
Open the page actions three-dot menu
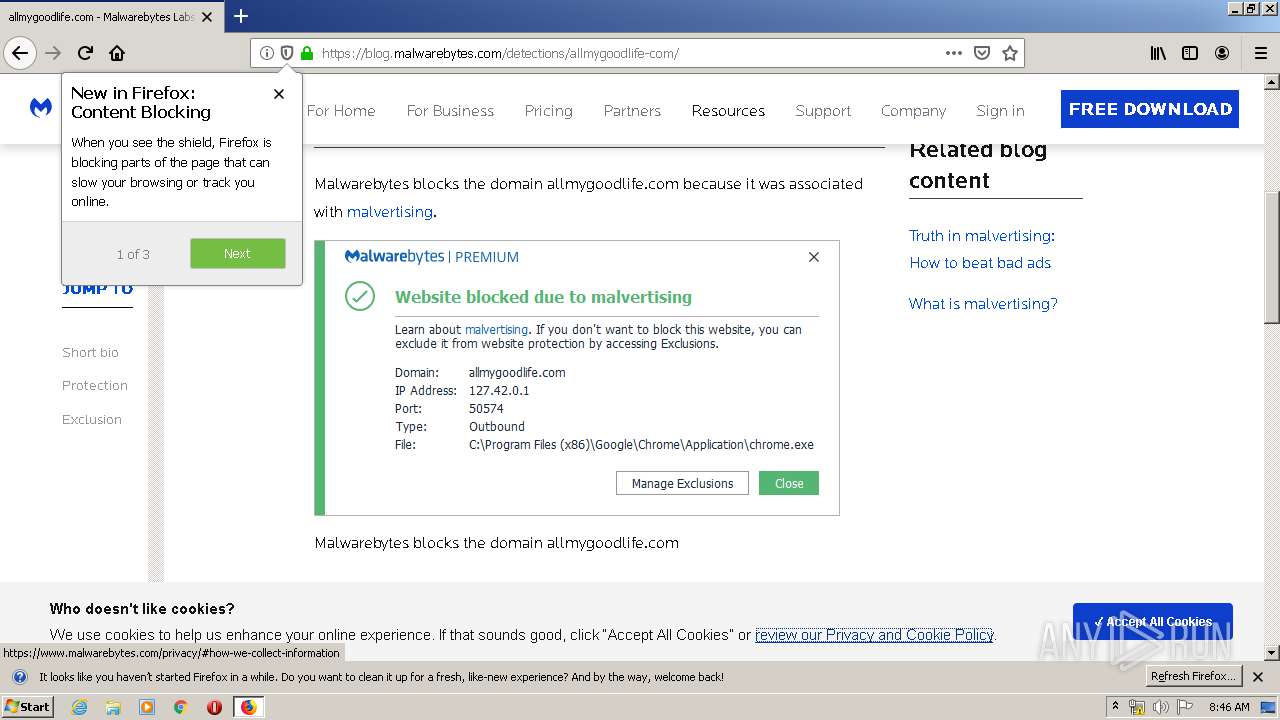[x=953, y=53]
